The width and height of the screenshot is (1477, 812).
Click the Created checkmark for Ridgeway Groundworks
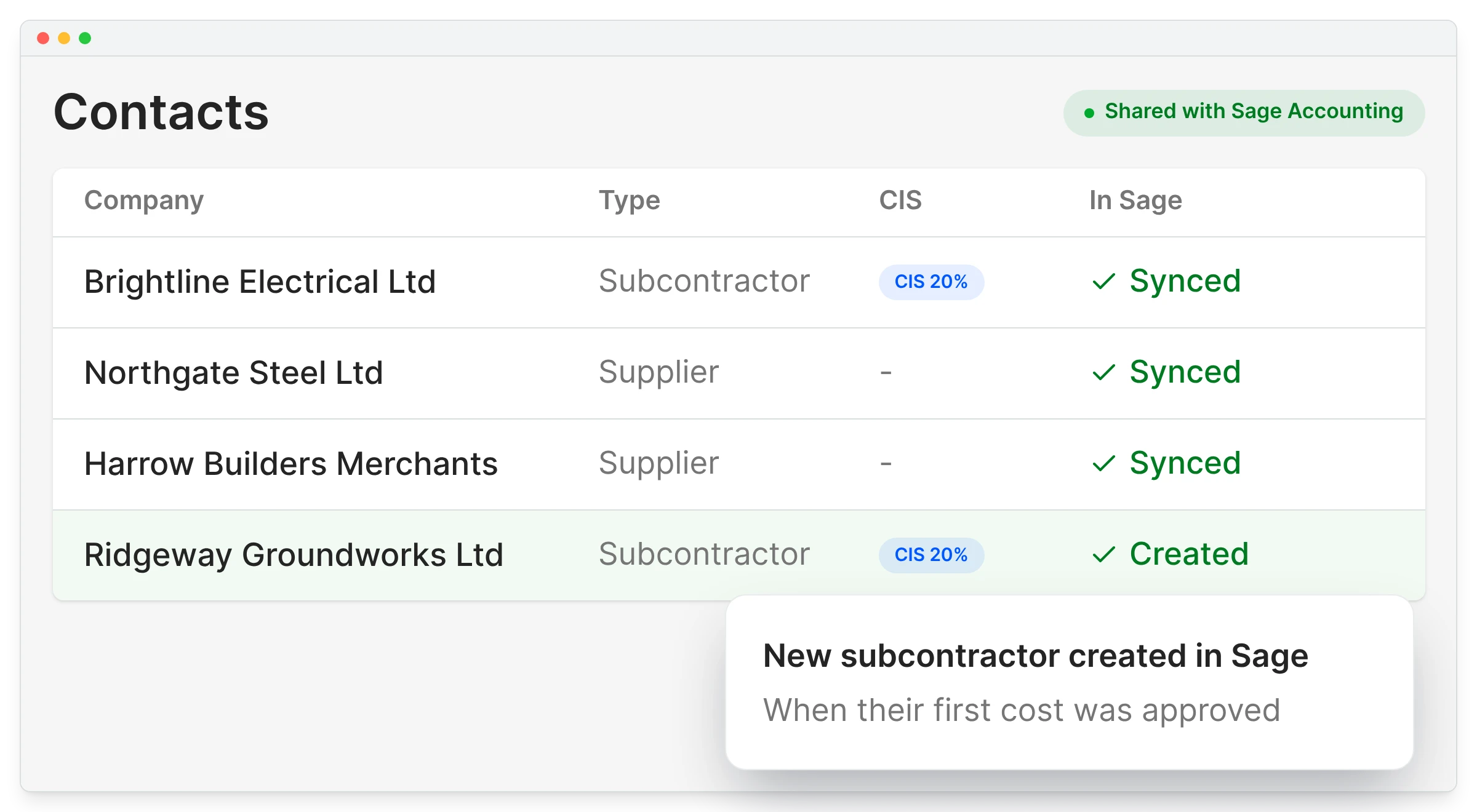tap(1103, 555)
